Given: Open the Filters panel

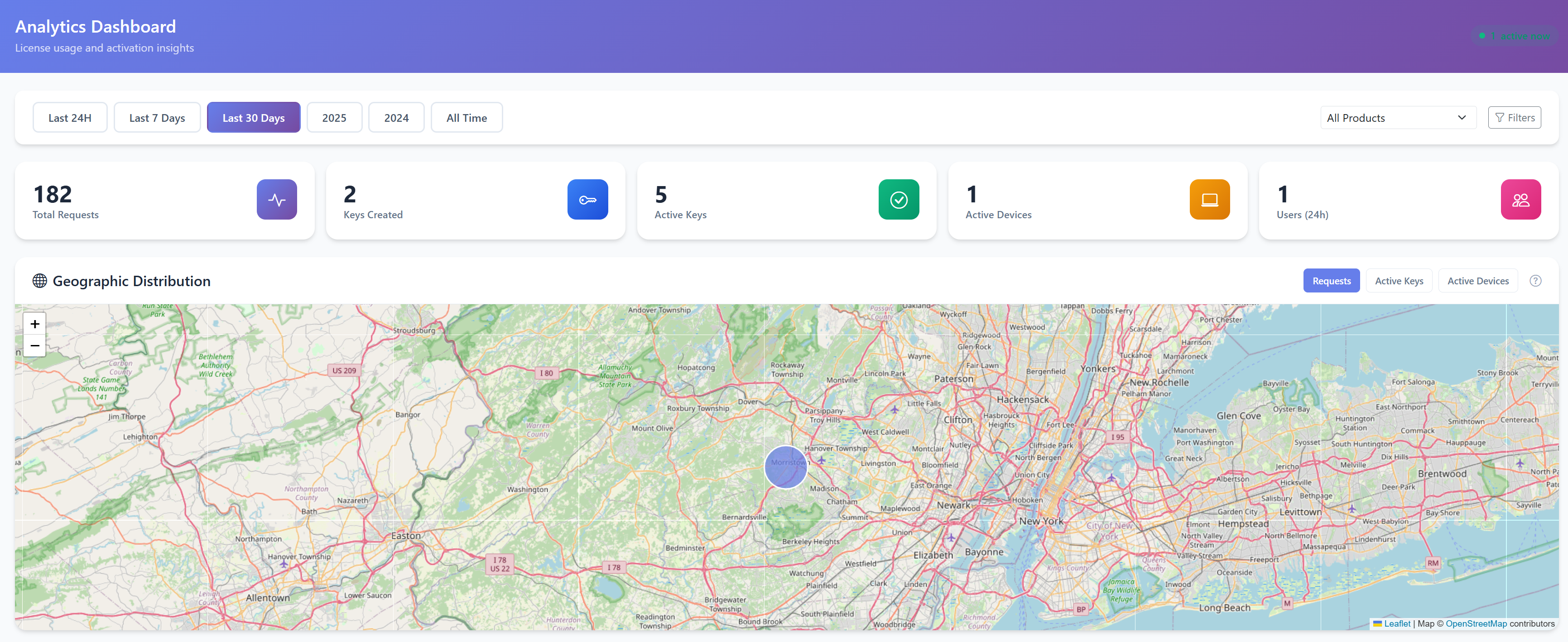Looking at the screenshot, I should pyautogui.click(x=1515, y=117).
